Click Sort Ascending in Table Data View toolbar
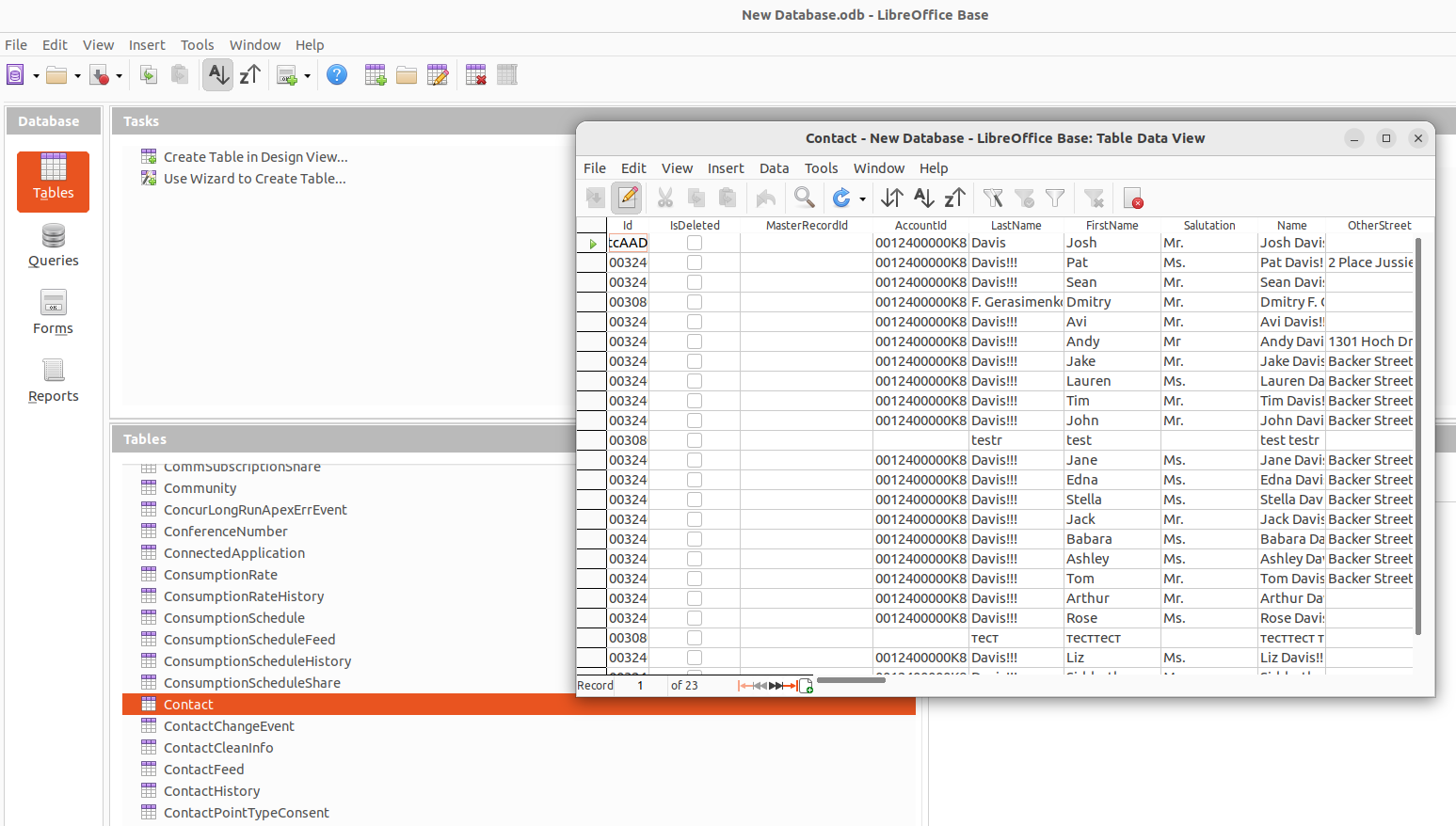Viewport: 1456px width, 826px height. point(924,198)
